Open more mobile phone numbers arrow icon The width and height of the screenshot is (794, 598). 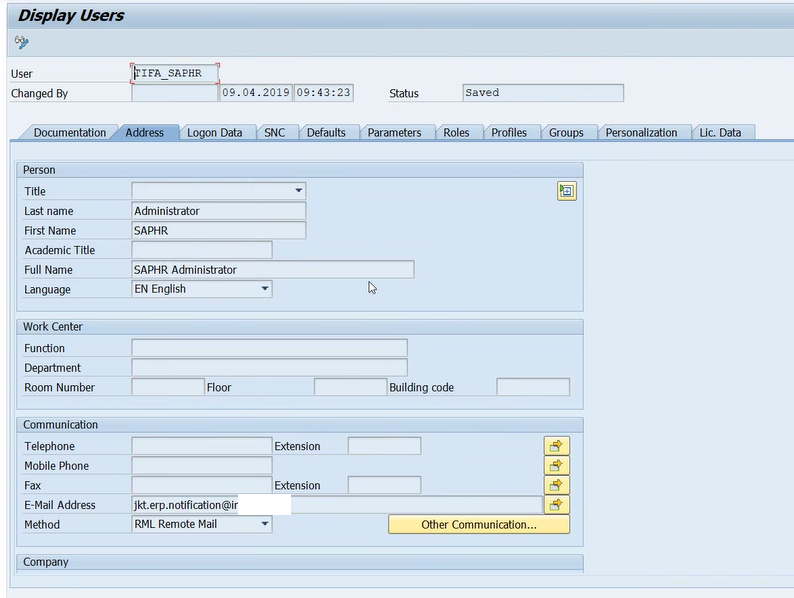point(557,465)
